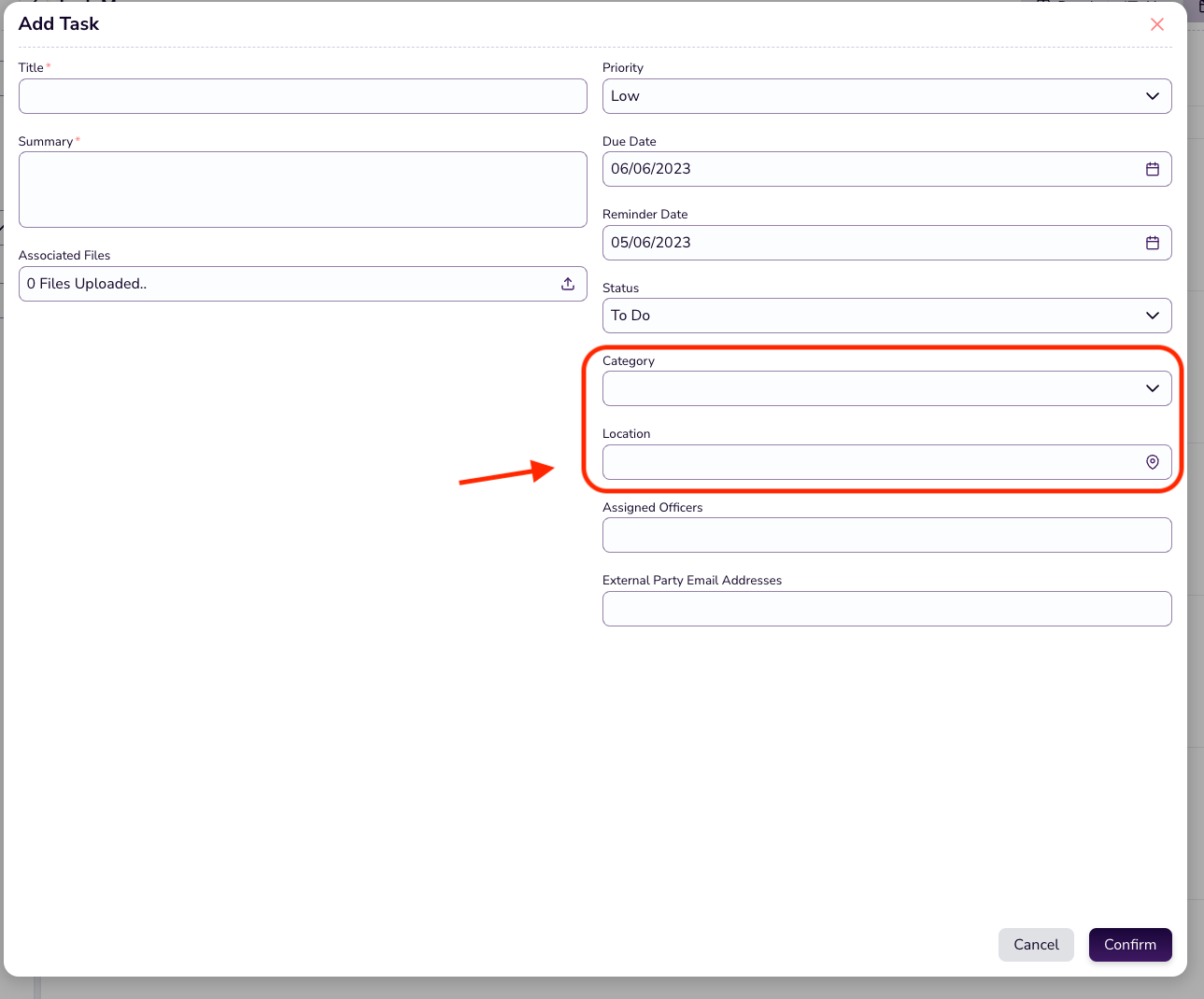
Task: Click inside the Summary text area
Action: point(303,190)
